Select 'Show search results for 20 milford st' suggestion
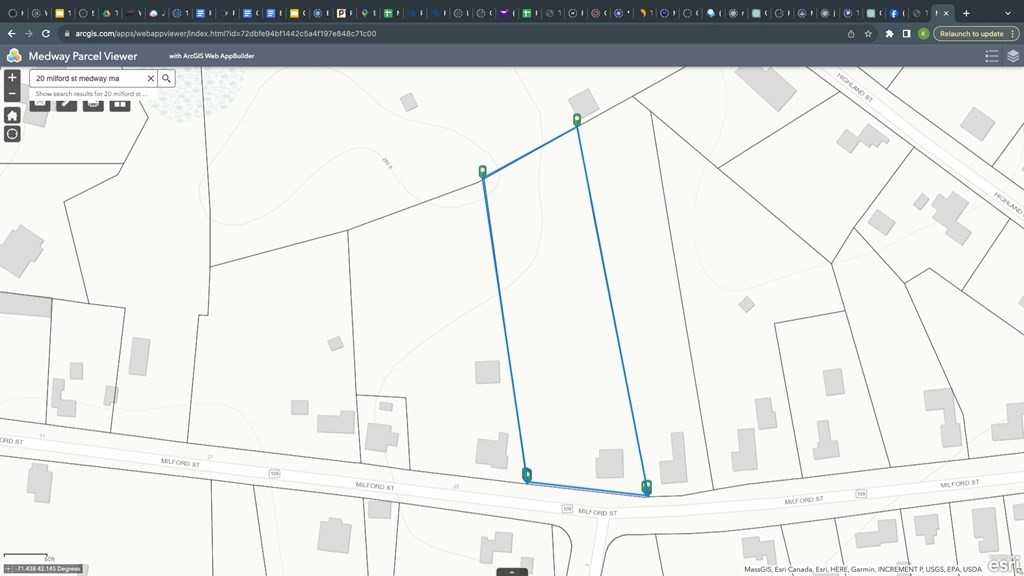The height and width of the screenshot is (576, 1024). pyautogui.click(x=91, y=94)
